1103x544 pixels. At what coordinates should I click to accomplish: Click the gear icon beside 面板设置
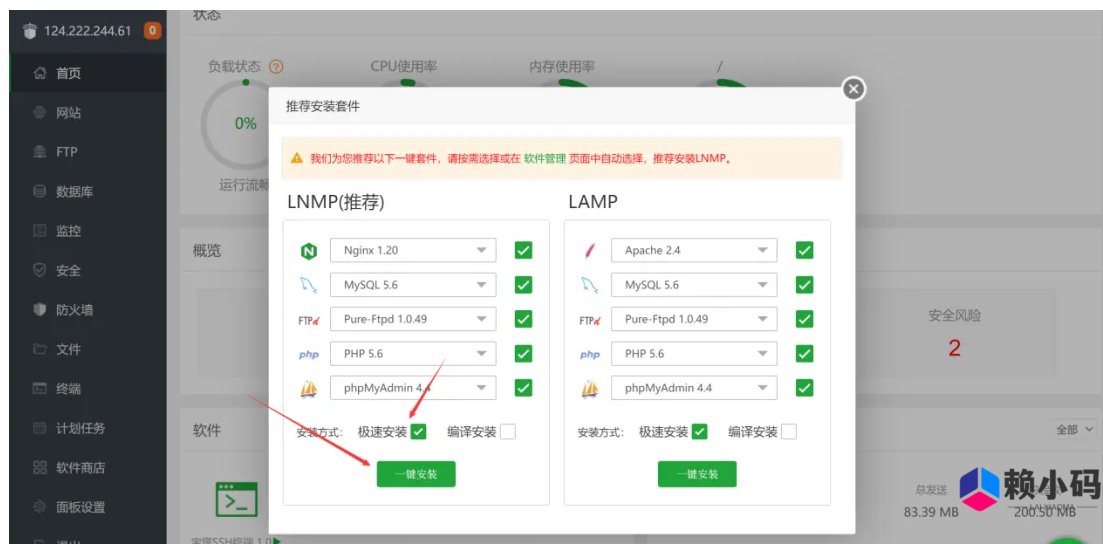pyautogui.click(x=40, y=507)
